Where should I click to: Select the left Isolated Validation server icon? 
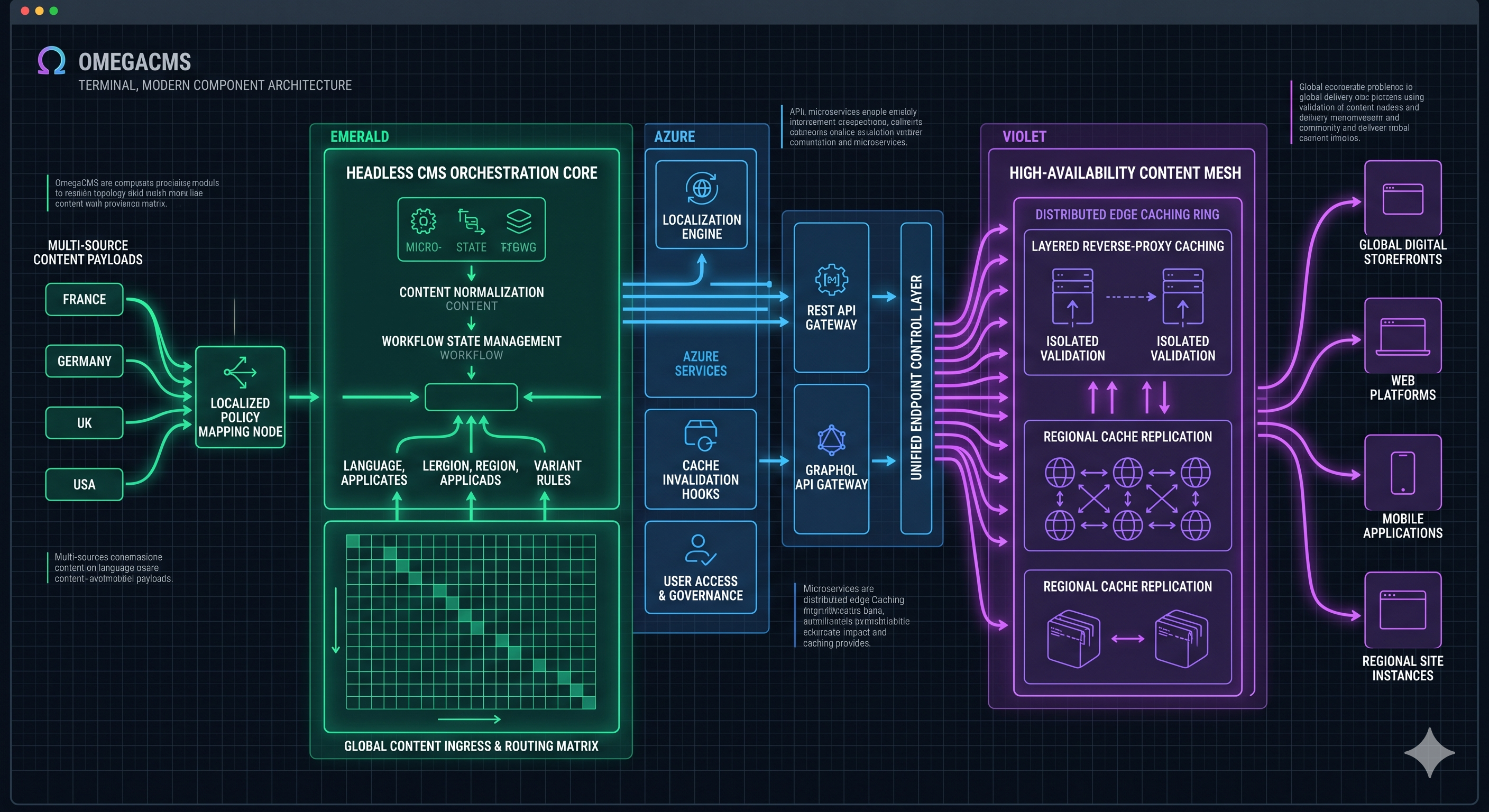coord(1072,297)
